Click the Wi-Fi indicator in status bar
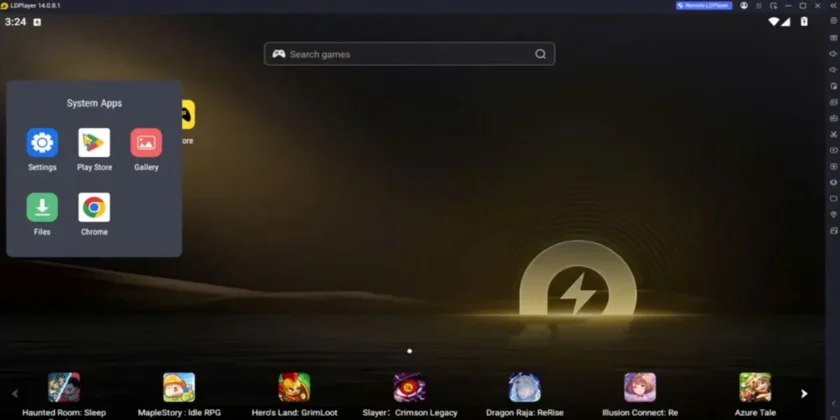The width and height of the screenshot is (840, 420). pos(774,22)
